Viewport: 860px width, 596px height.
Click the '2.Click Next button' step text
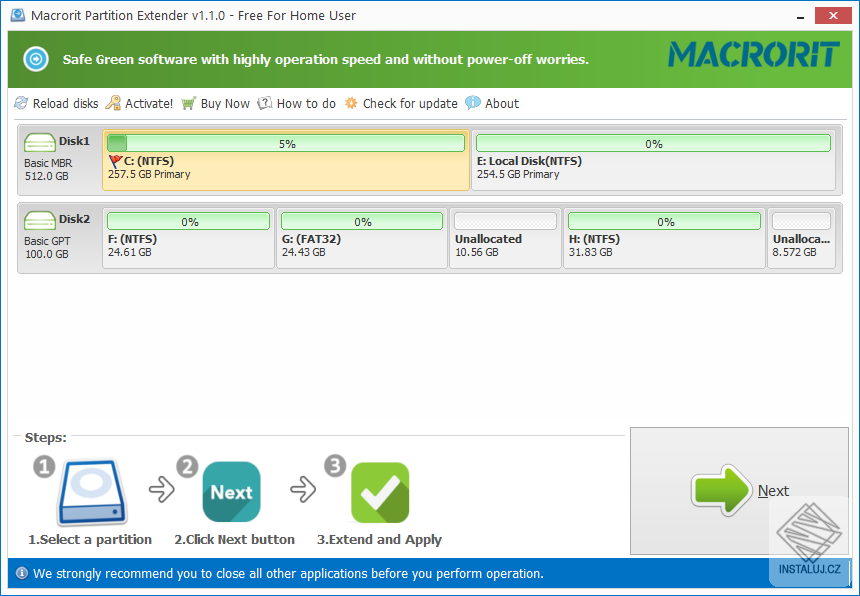[235, 540]
